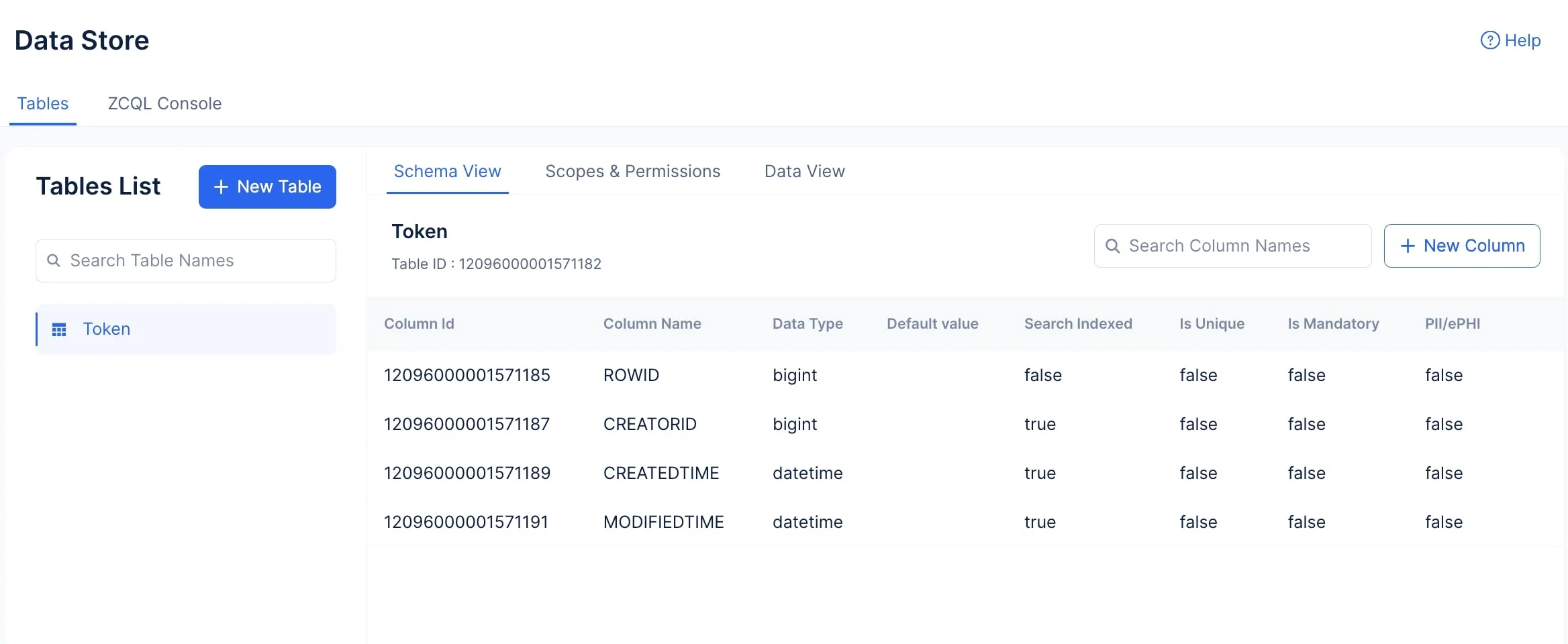1568x644 pixels.
Task: Open the Tables tab
Action: tap(42, 103)
